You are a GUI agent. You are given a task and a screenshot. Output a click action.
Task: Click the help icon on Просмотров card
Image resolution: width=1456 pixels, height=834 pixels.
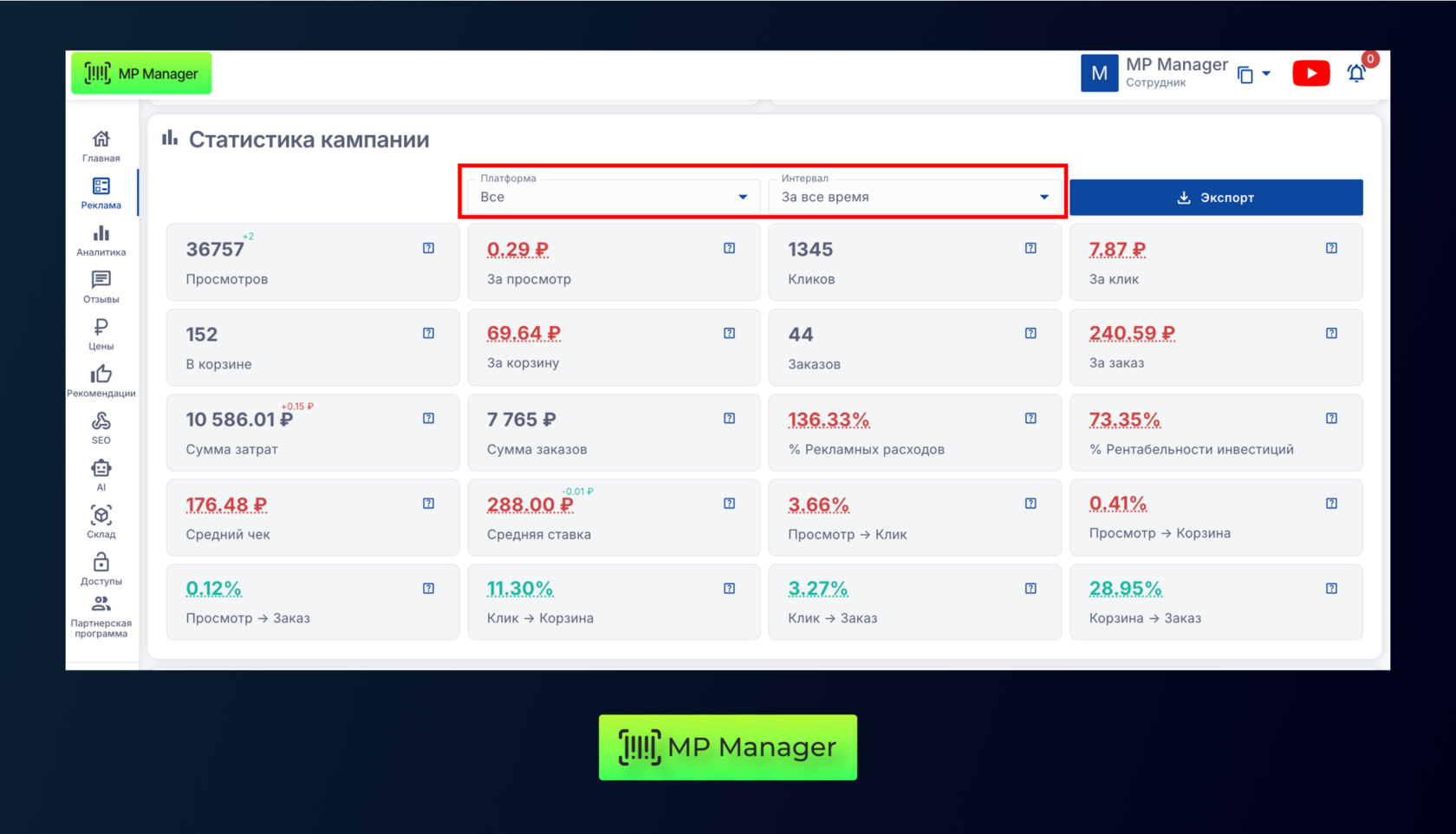click(x=428, y=249)
